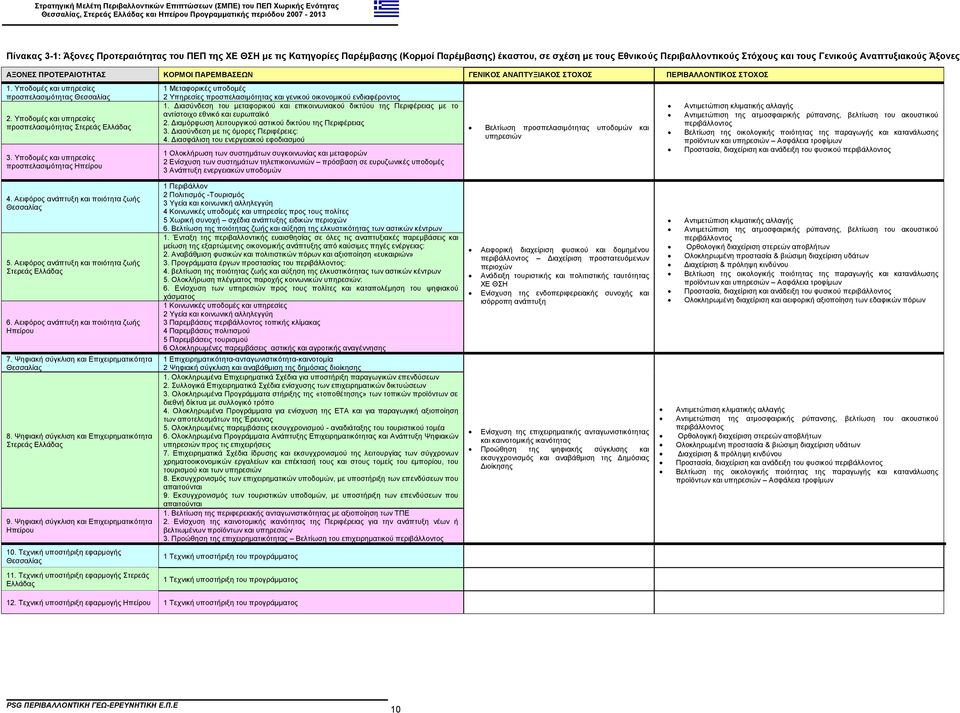Screen dimensions: 960x713
Task: Select cell "3. Υποδομές και υπηρεσίες προσπελασιμότητας Ηπείρου"
Action: point(80,162)
